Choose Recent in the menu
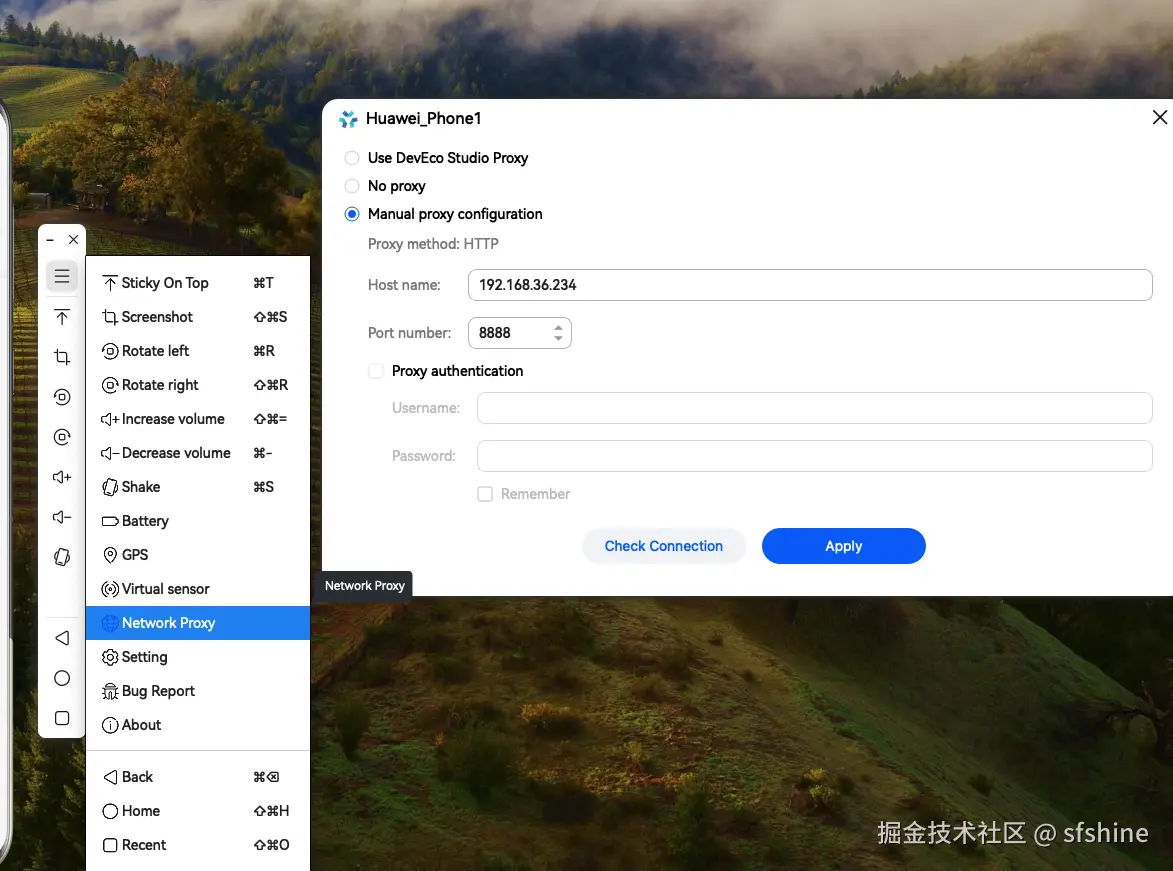The height and width of the screenshot is (871, 1173). 197,845
